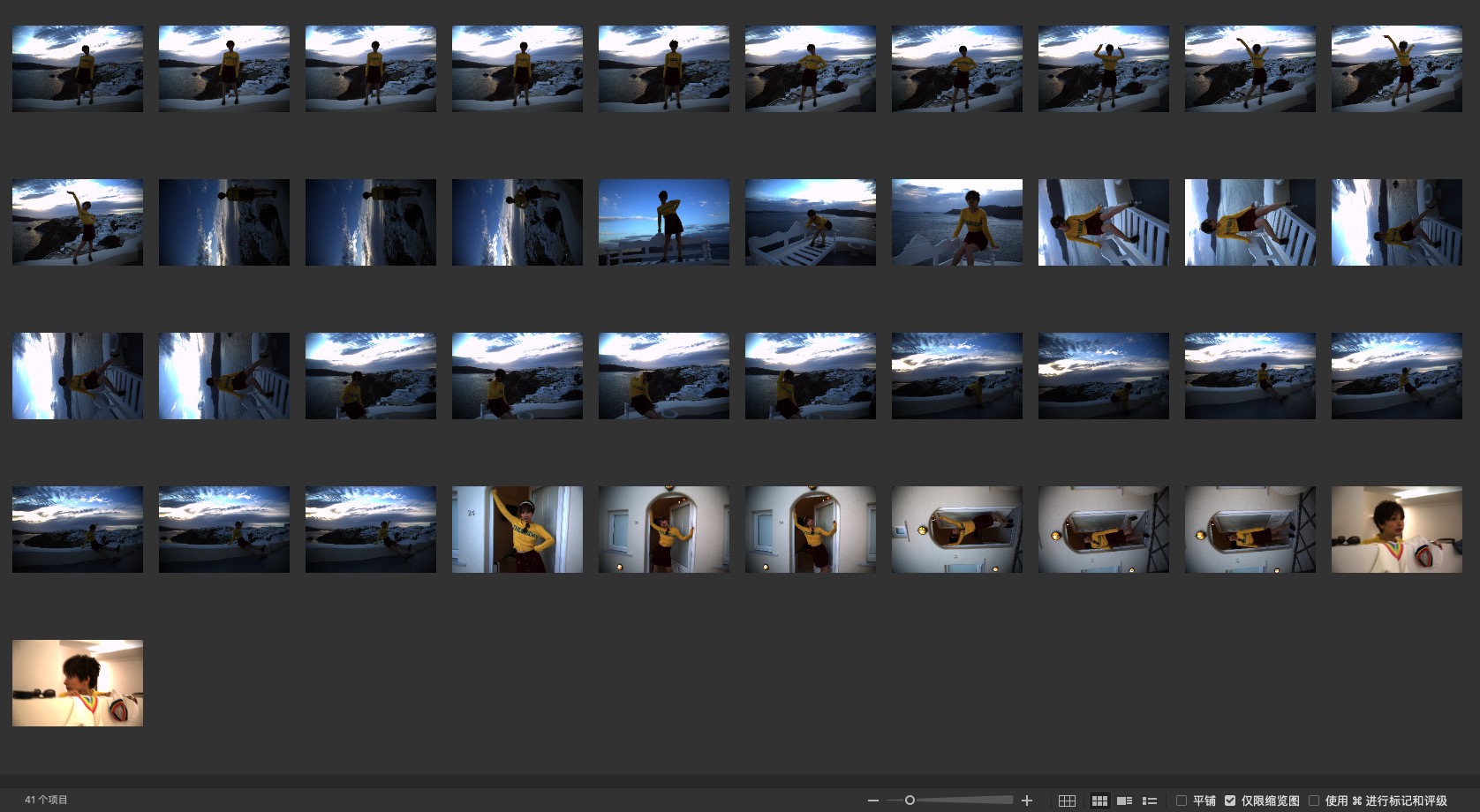The image size is (1480, 812).
Task: Select the silhouette standing on bench thumbnail
Action: pyautogui.click(x=664, y=222)
